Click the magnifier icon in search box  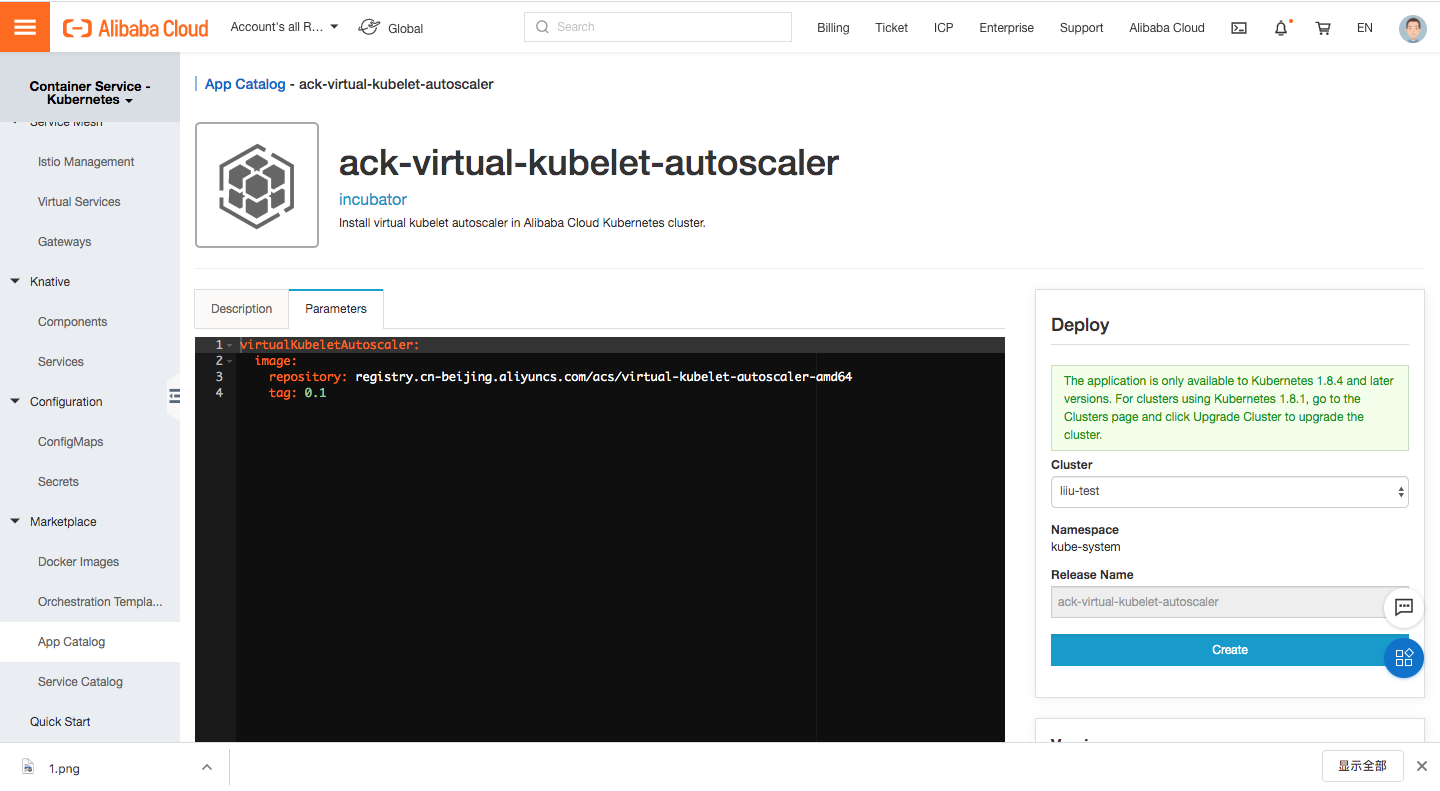(x=543, y=27)
